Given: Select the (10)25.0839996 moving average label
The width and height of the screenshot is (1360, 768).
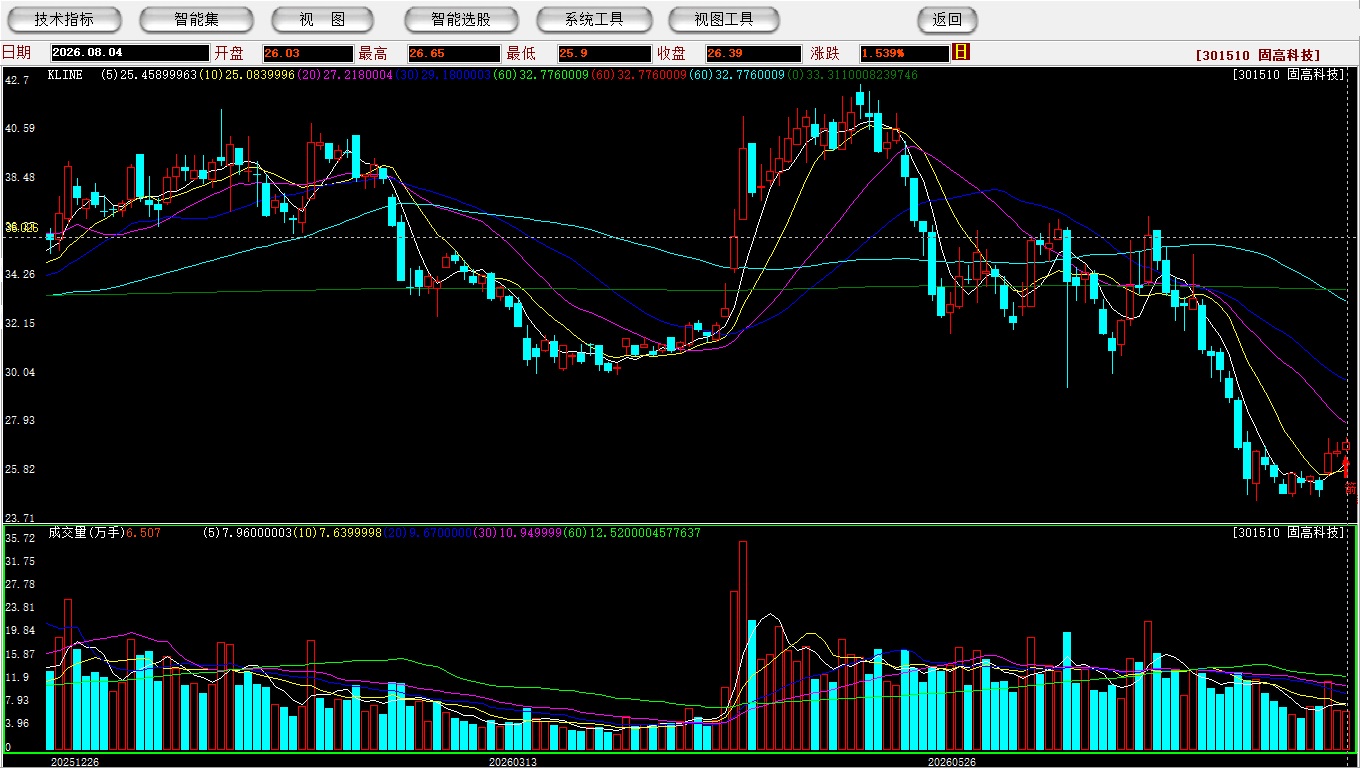Looking at the screenshot, I should 247,75.
